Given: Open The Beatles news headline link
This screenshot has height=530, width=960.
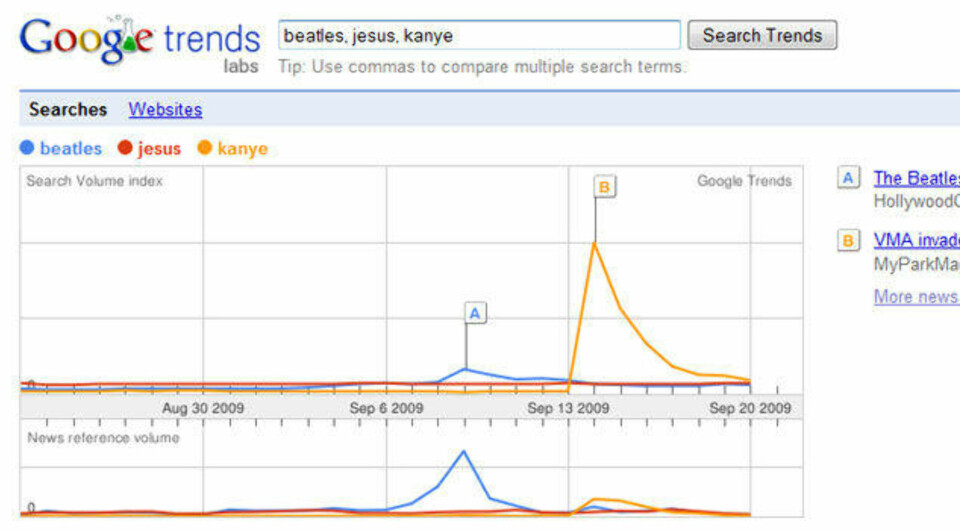Looking at the screenshot, I should pos(917,178).
